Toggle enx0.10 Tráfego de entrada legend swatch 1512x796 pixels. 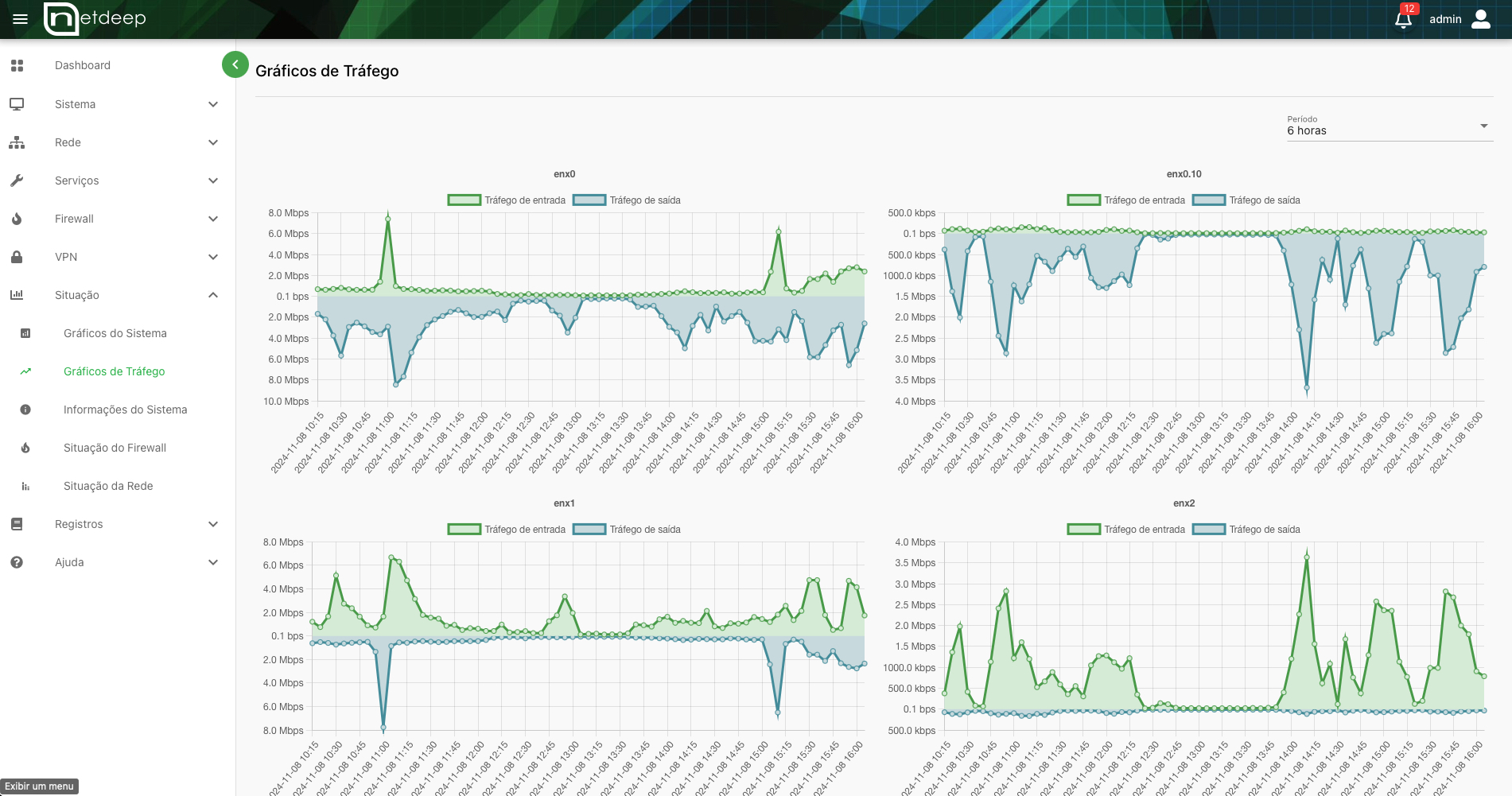tap(1083, 200)
